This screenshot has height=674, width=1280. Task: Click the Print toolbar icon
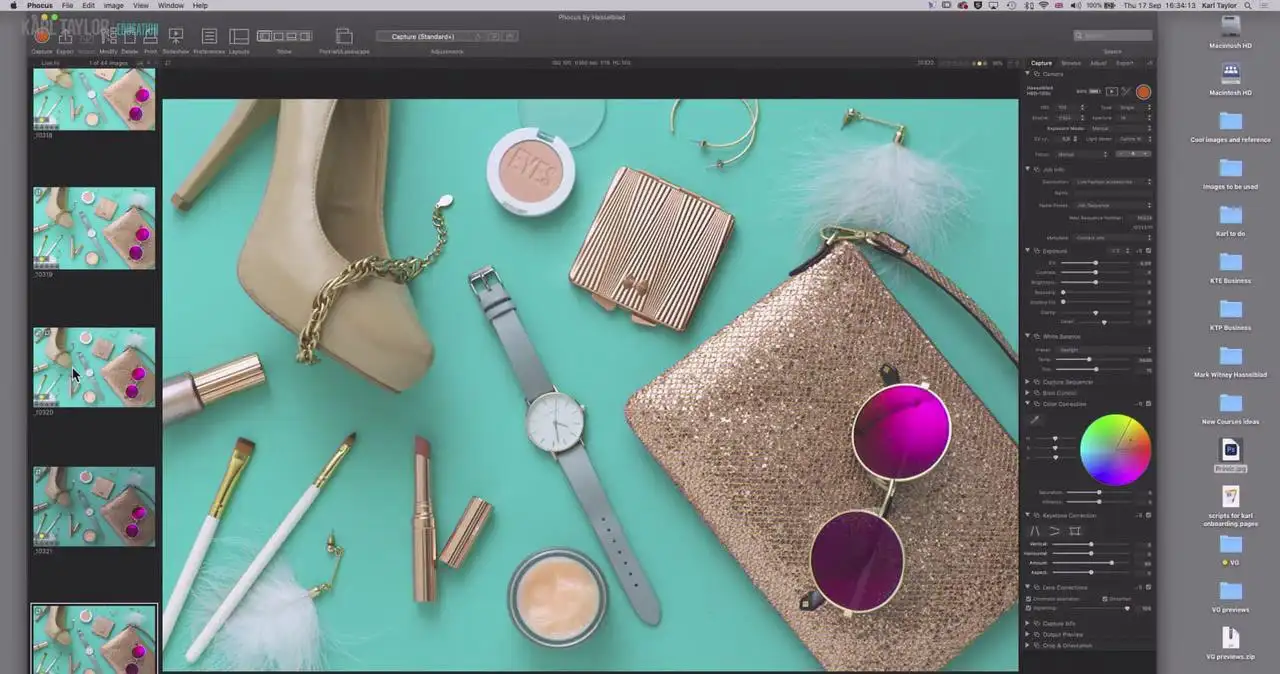point(150,37)
